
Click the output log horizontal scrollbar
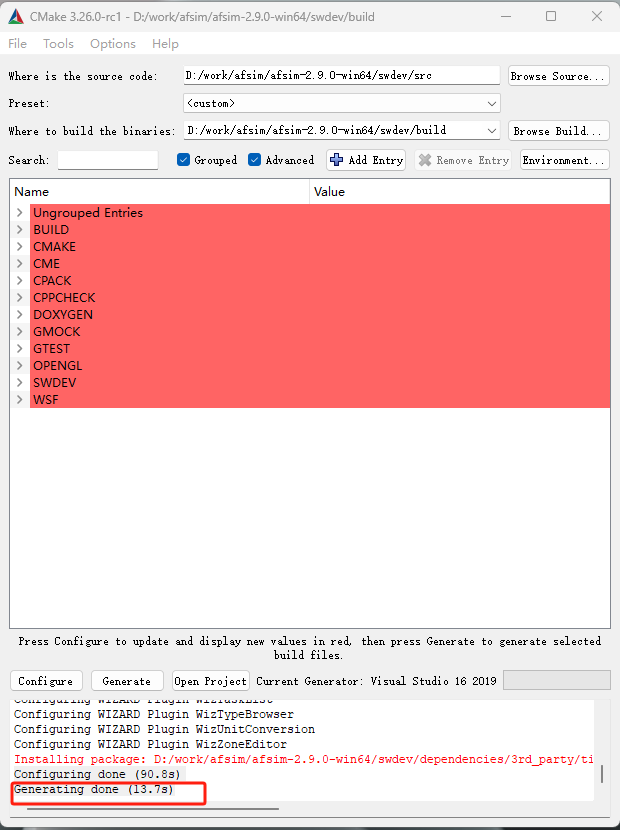153,808
